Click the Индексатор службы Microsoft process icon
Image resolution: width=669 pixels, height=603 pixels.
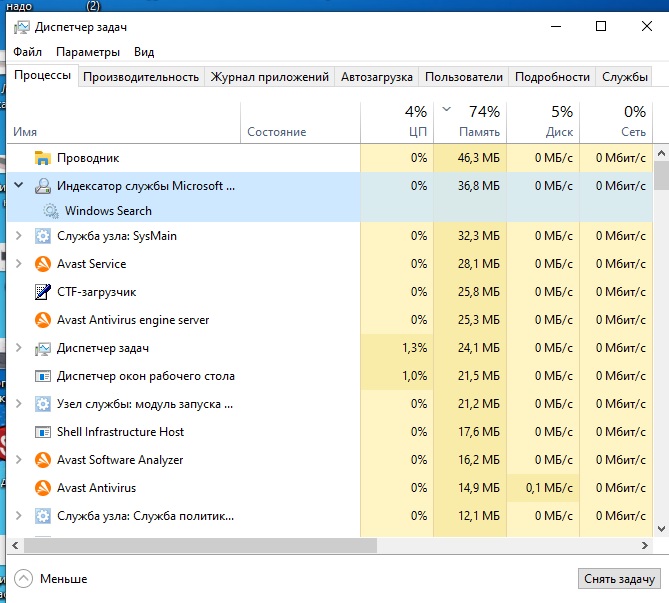[x=42, y=186]
